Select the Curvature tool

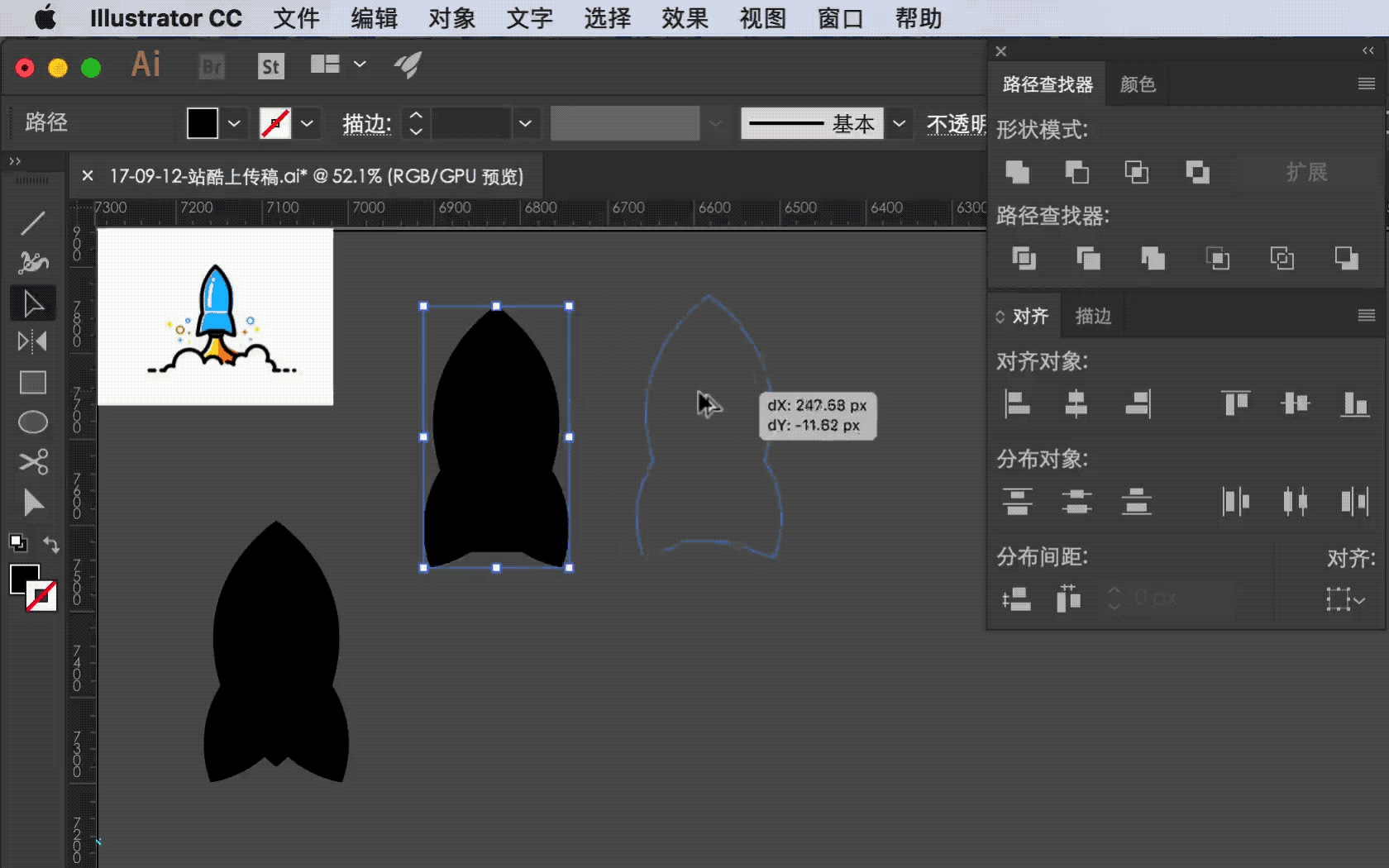tap(33, 262)
